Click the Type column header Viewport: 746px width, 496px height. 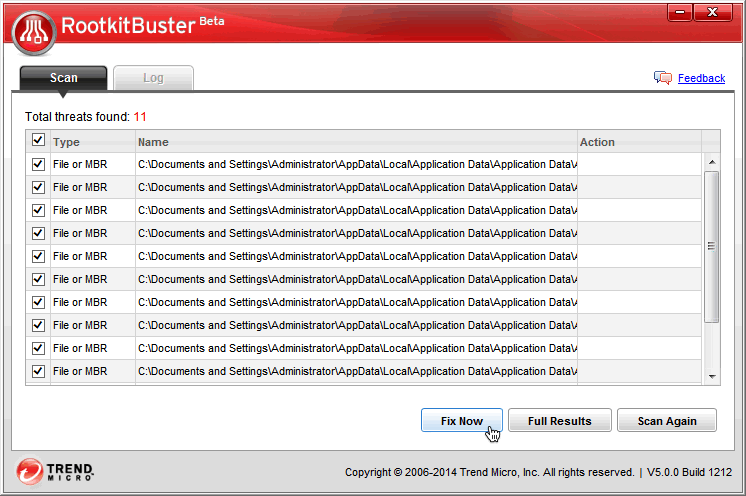[93, 142]
